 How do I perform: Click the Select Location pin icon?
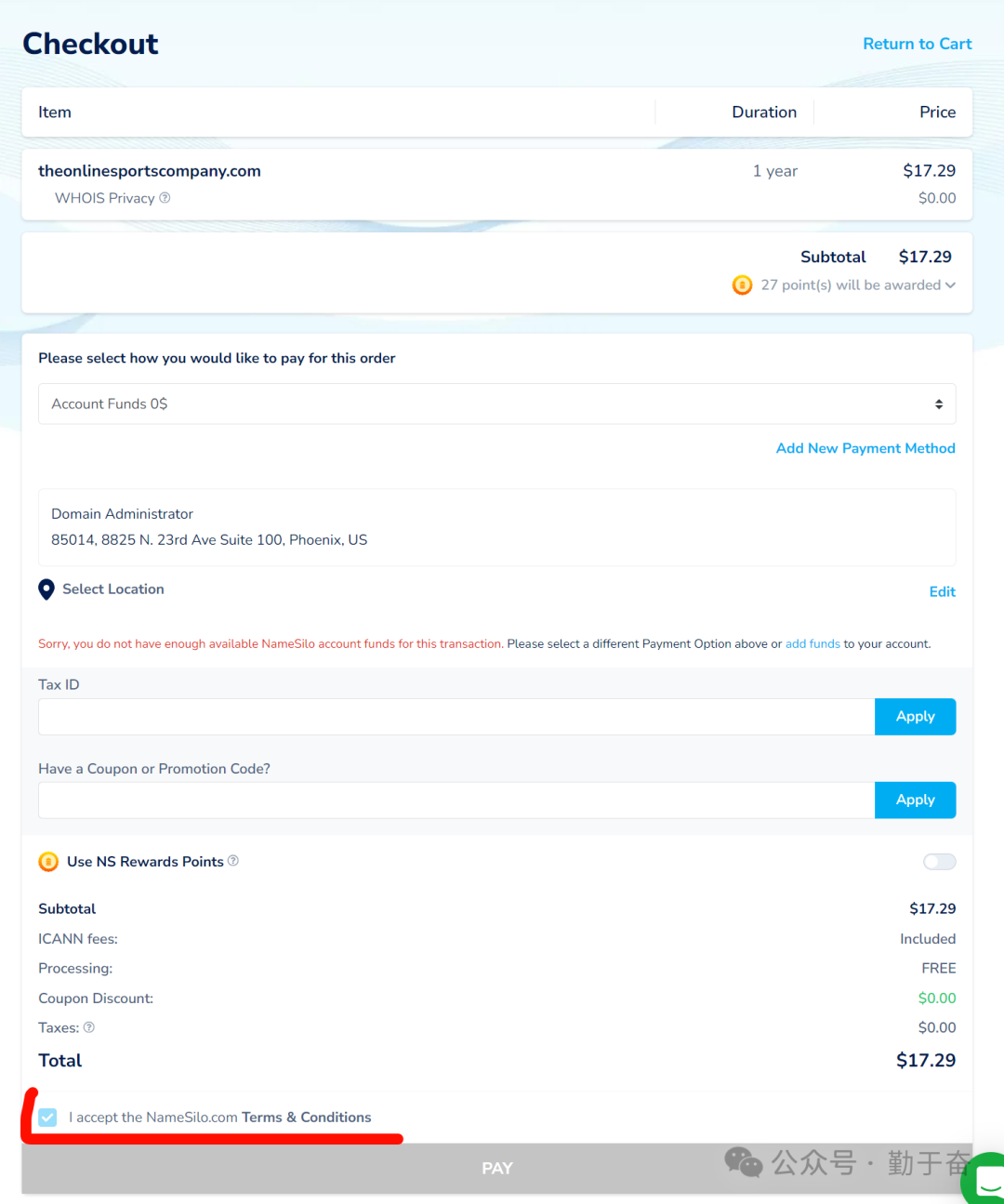pos(46,589)
